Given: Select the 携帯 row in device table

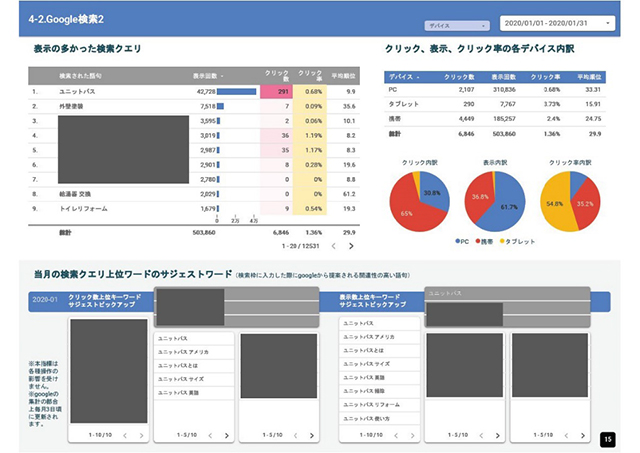Looking at the screenshot, I should point(495,119).
